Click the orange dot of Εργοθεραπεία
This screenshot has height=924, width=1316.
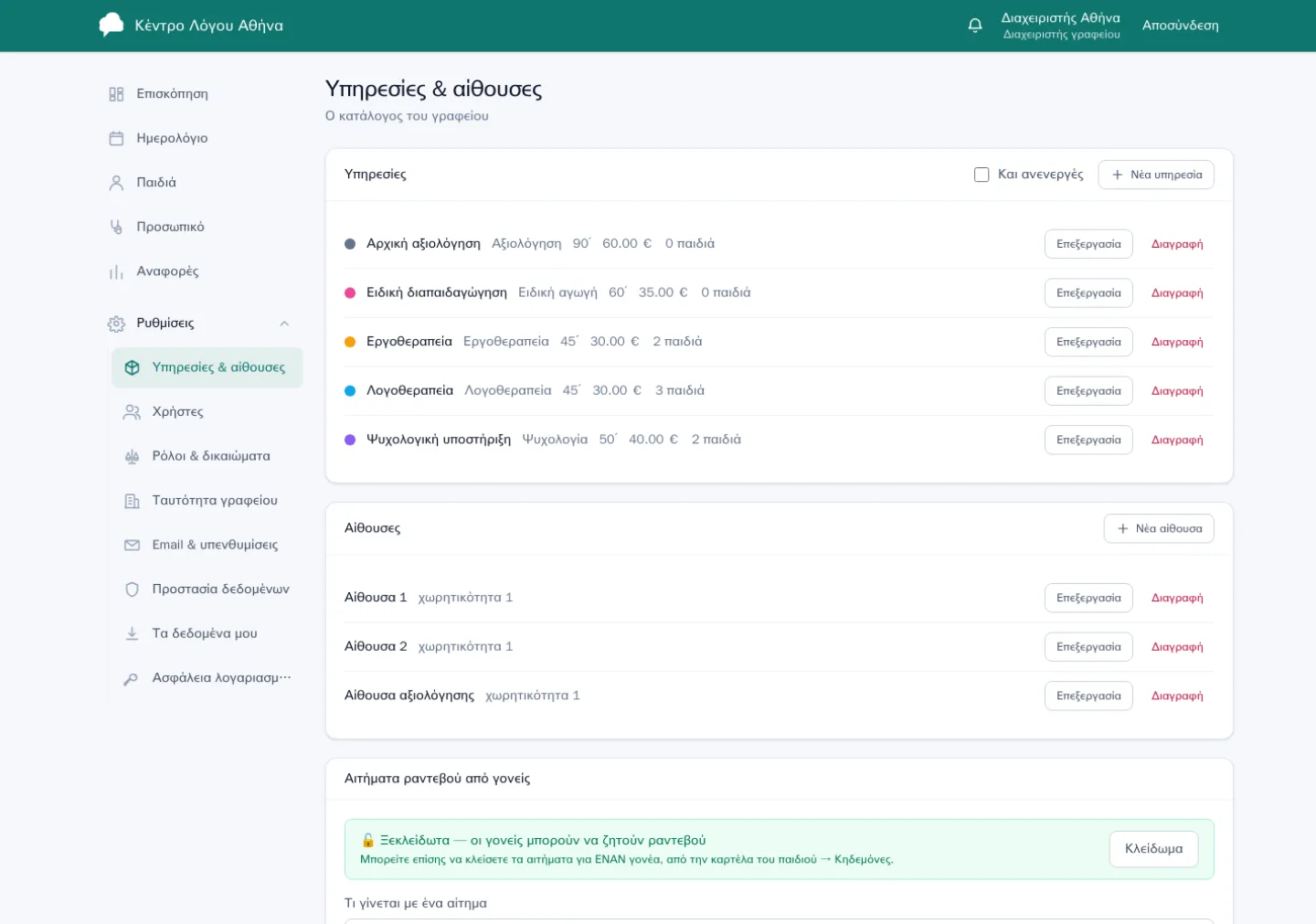[350, 342]
